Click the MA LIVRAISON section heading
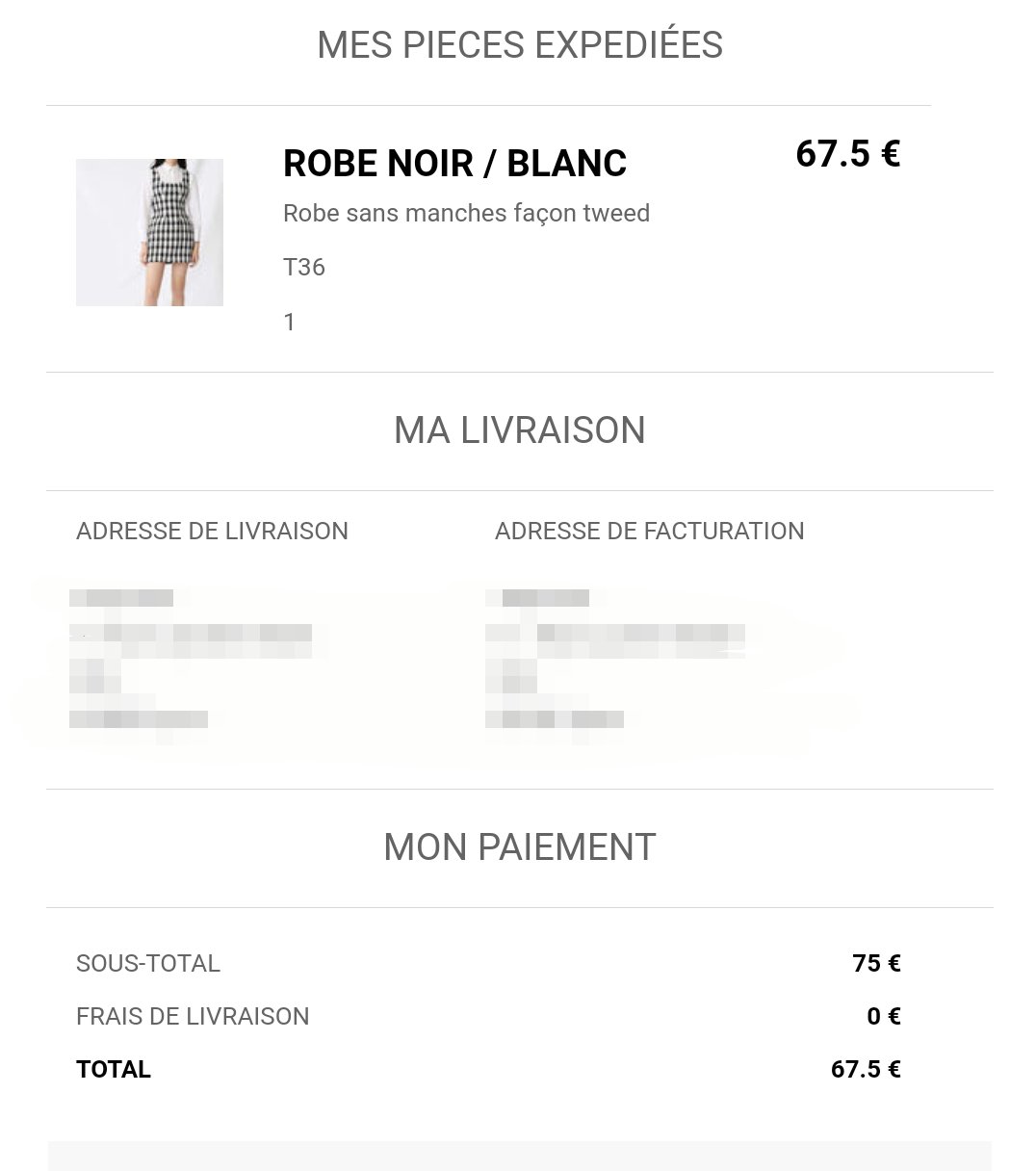Screen dimensions: 1036x1171 (x=520, y=430)
